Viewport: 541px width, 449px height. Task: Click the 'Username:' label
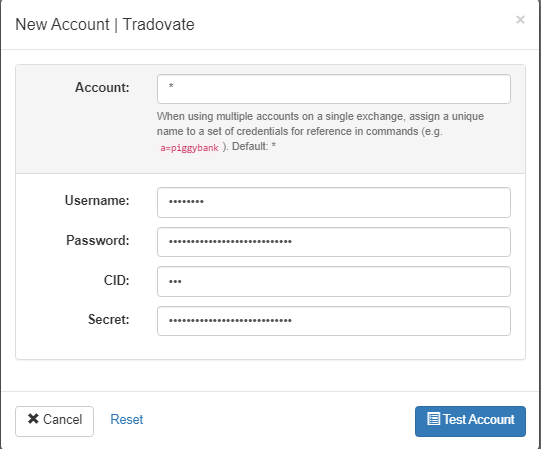click(x=97, y=200)
